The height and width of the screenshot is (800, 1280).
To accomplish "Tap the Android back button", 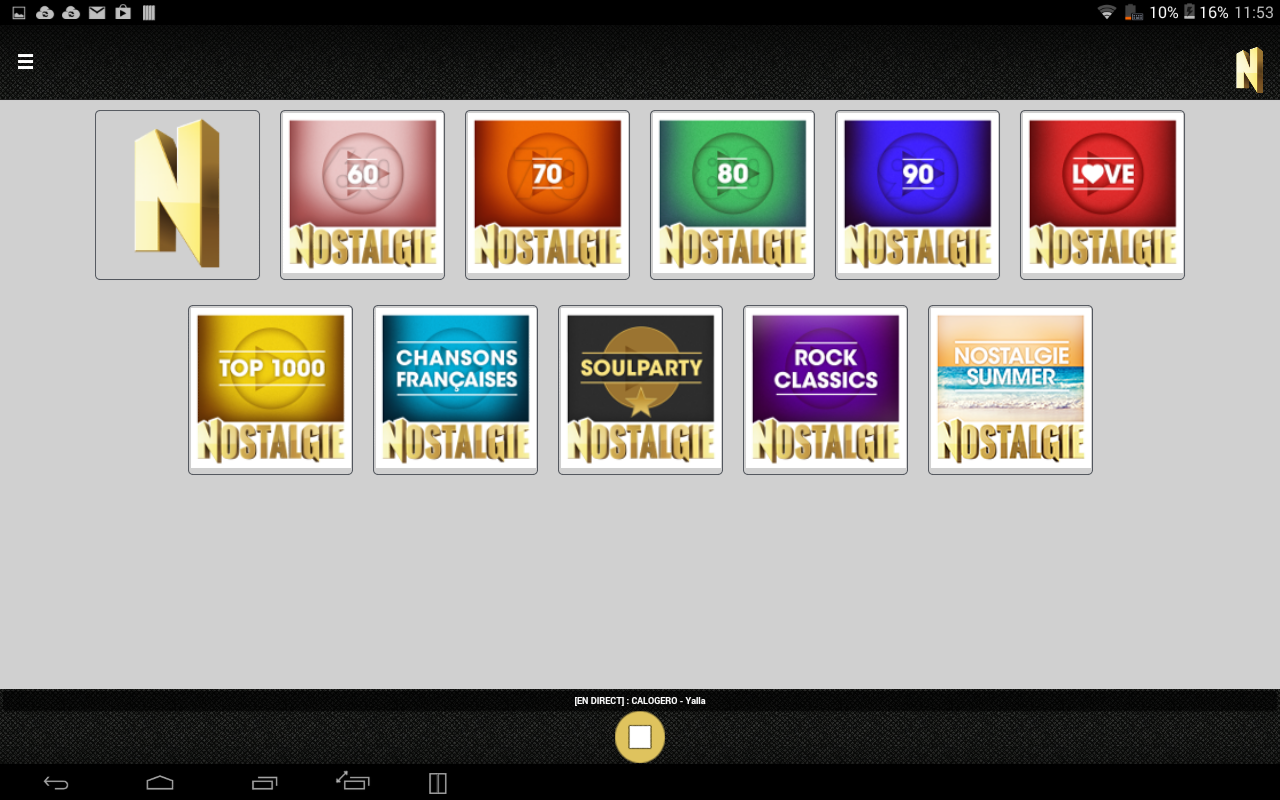I will [56, 783].
